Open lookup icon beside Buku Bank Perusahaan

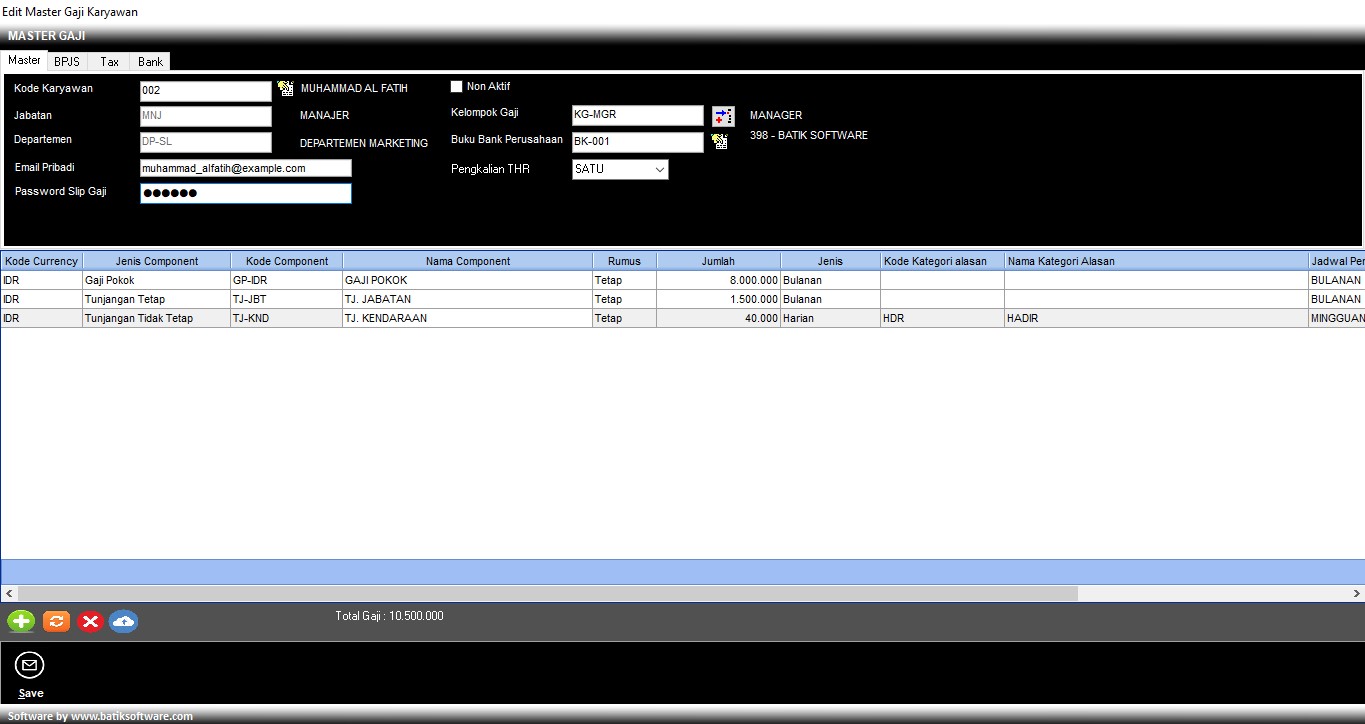click(718, 142)
